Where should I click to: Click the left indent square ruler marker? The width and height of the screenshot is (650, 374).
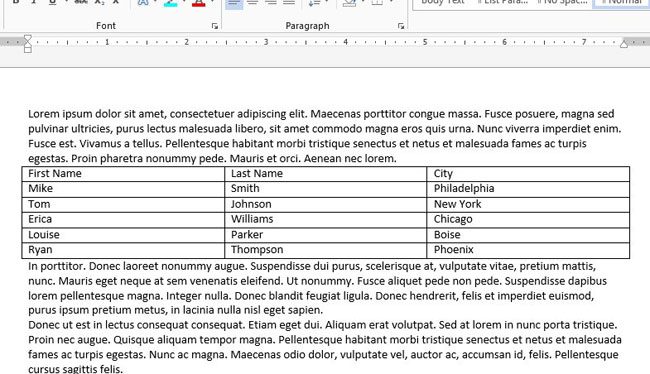(28, 50)
